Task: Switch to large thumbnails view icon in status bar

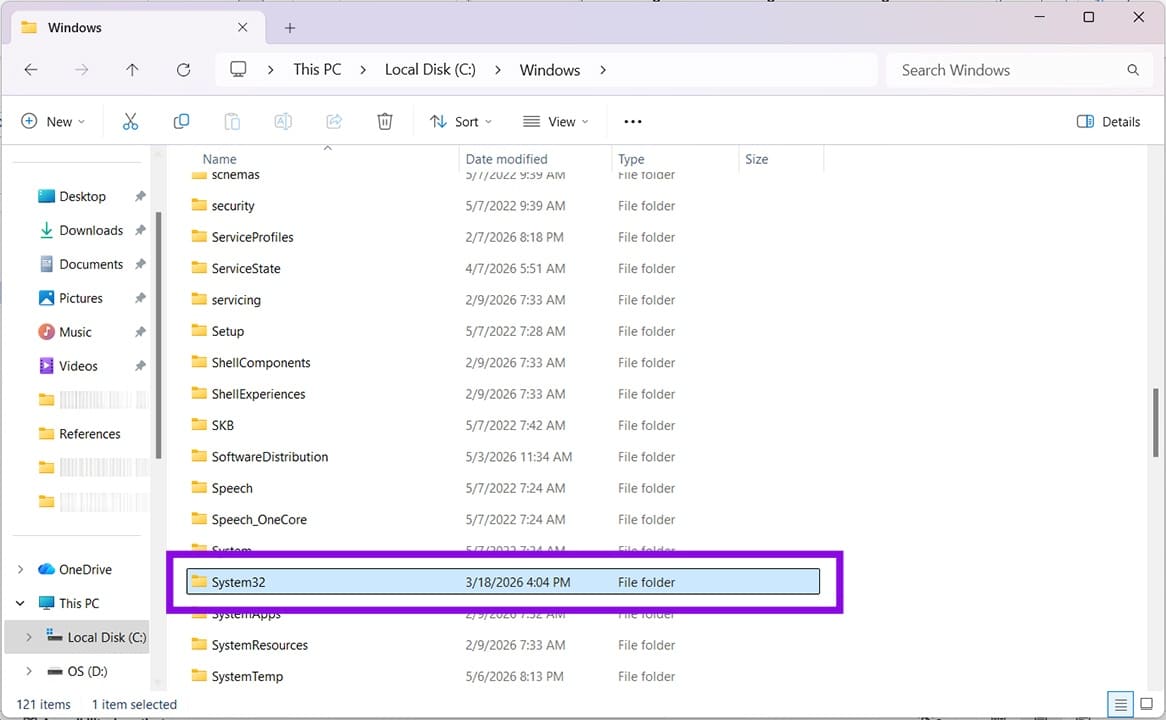Action: click(1147, 704)
